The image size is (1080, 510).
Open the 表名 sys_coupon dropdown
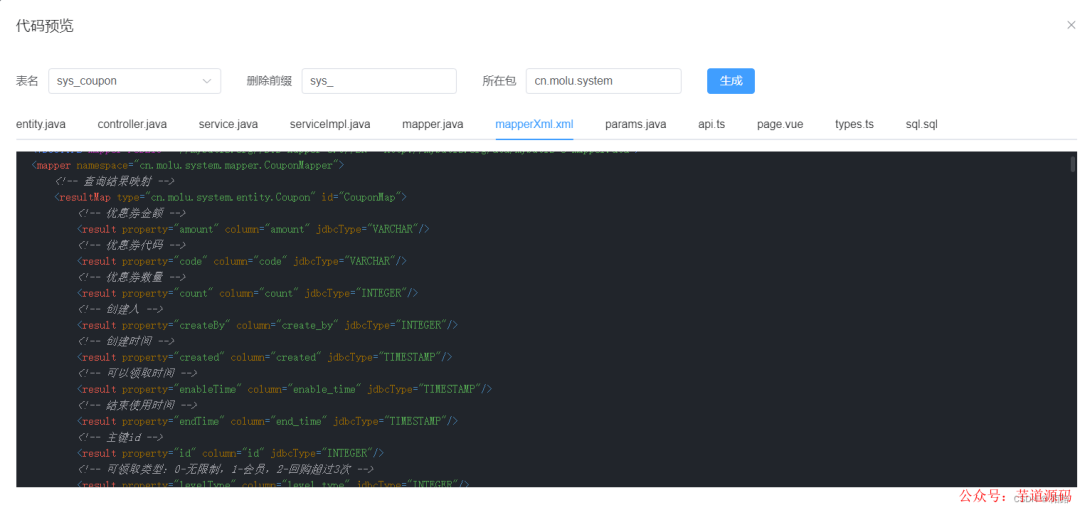(x=134, y=81)
